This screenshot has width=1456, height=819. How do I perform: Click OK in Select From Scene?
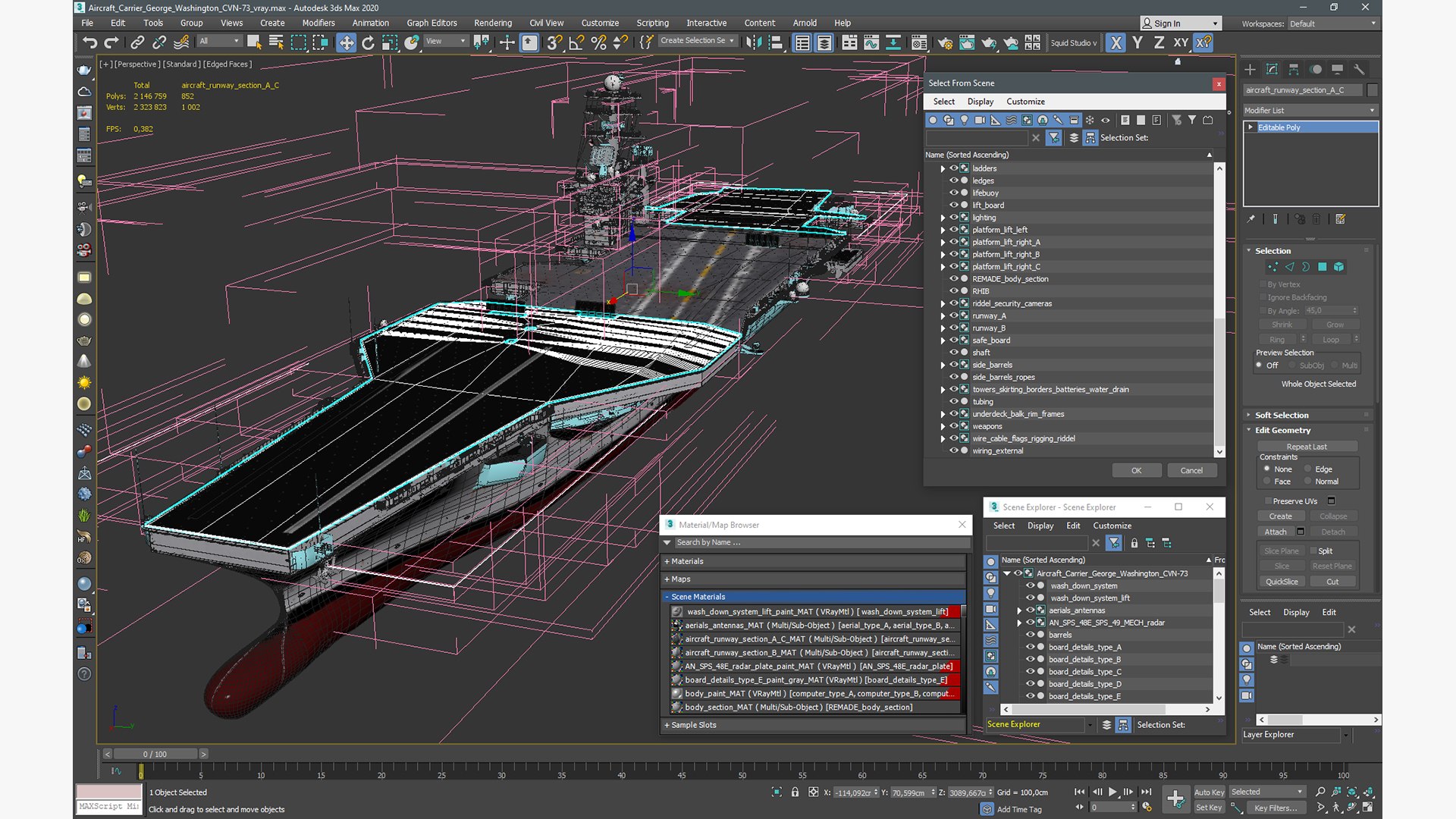pos(1136,470)
